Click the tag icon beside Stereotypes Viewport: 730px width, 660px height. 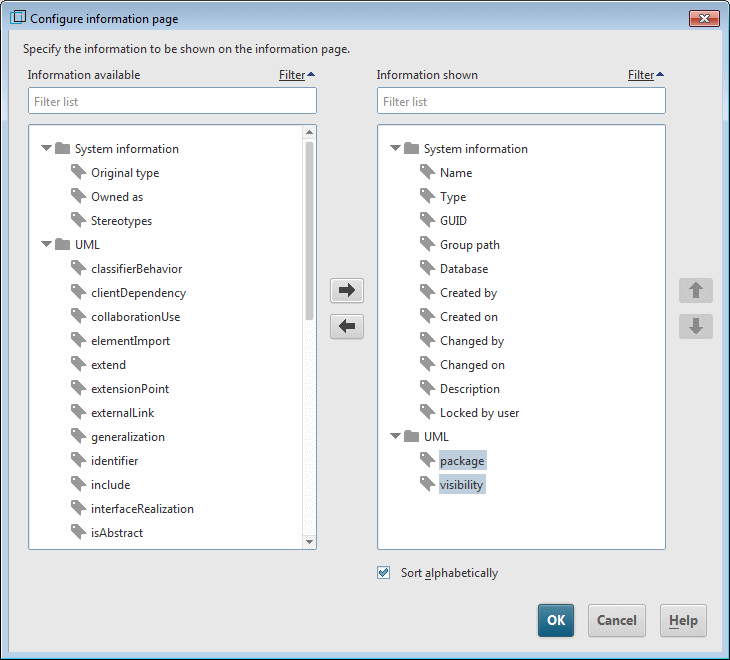coord(79,220)
